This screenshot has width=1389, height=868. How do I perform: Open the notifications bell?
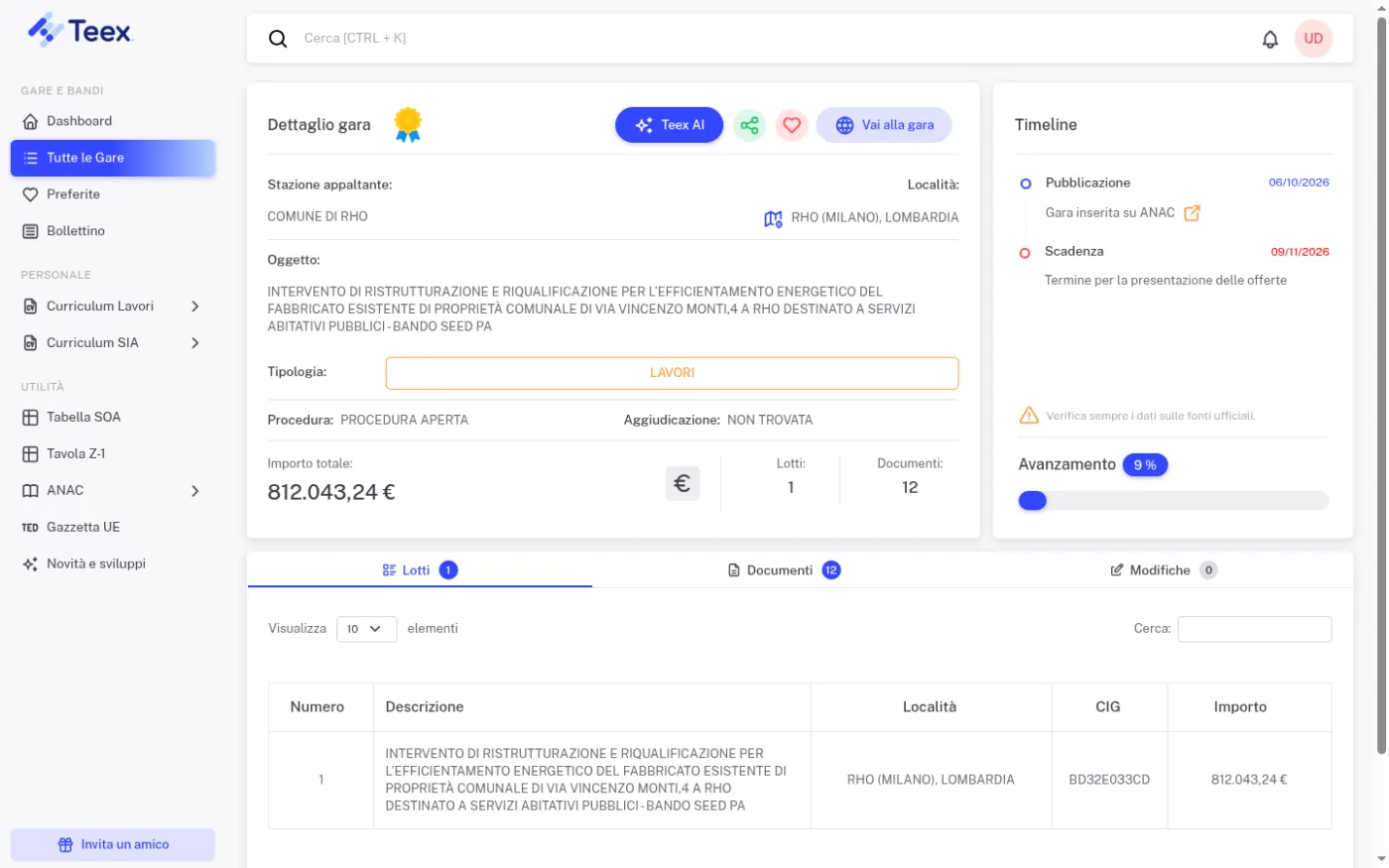point(1270,39)
